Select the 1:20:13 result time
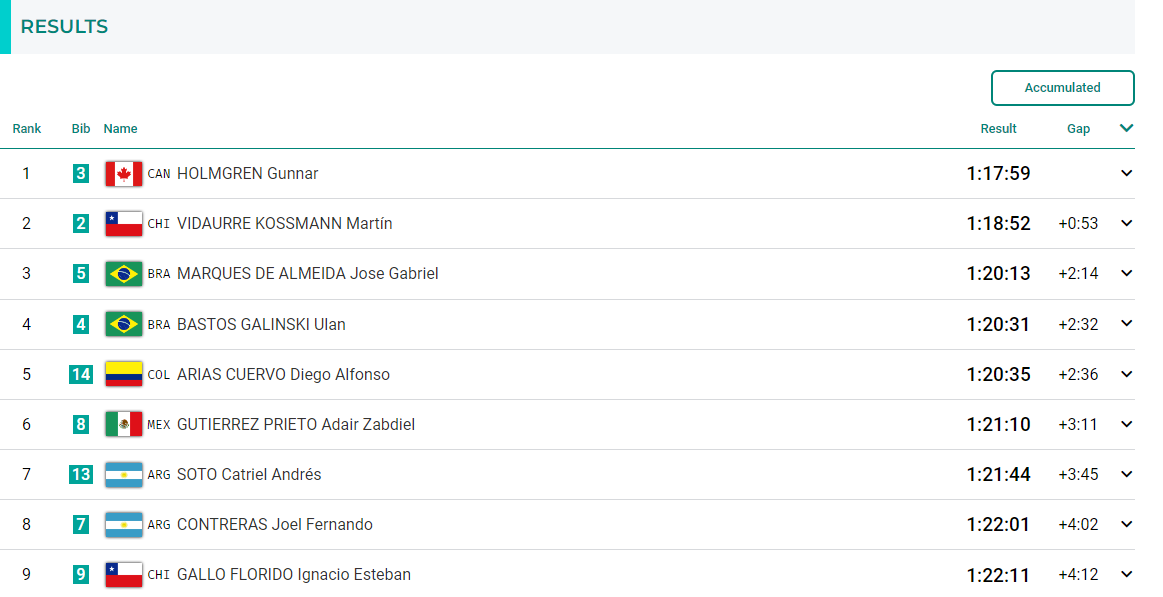Image resolution: width=1163 pixels, height=597 pixels. pyautogui.click(x=998, y=274)
